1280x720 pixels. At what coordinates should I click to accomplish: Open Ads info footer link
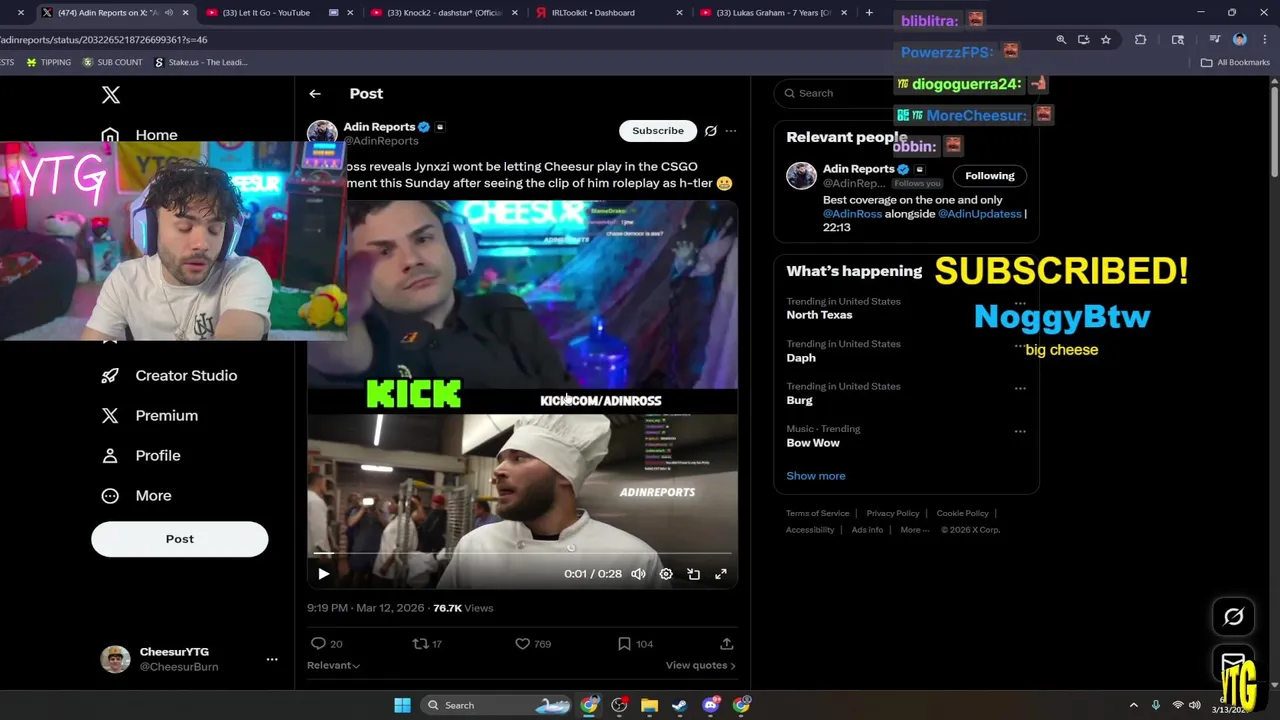tap(868, 530)
